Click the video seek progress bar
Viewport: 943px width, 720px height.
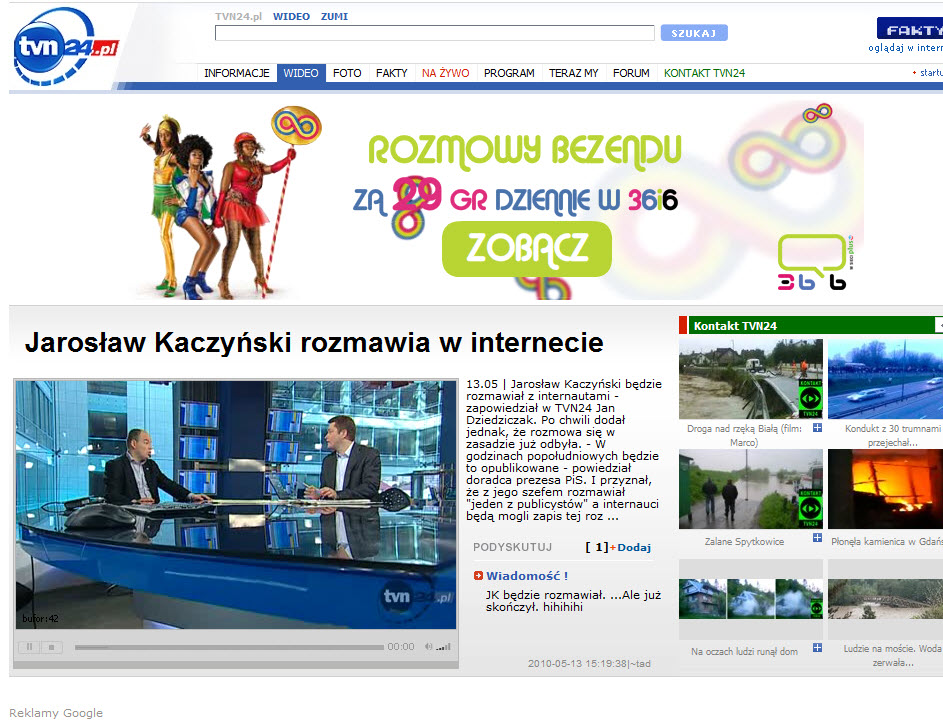(x=229, y=647)
